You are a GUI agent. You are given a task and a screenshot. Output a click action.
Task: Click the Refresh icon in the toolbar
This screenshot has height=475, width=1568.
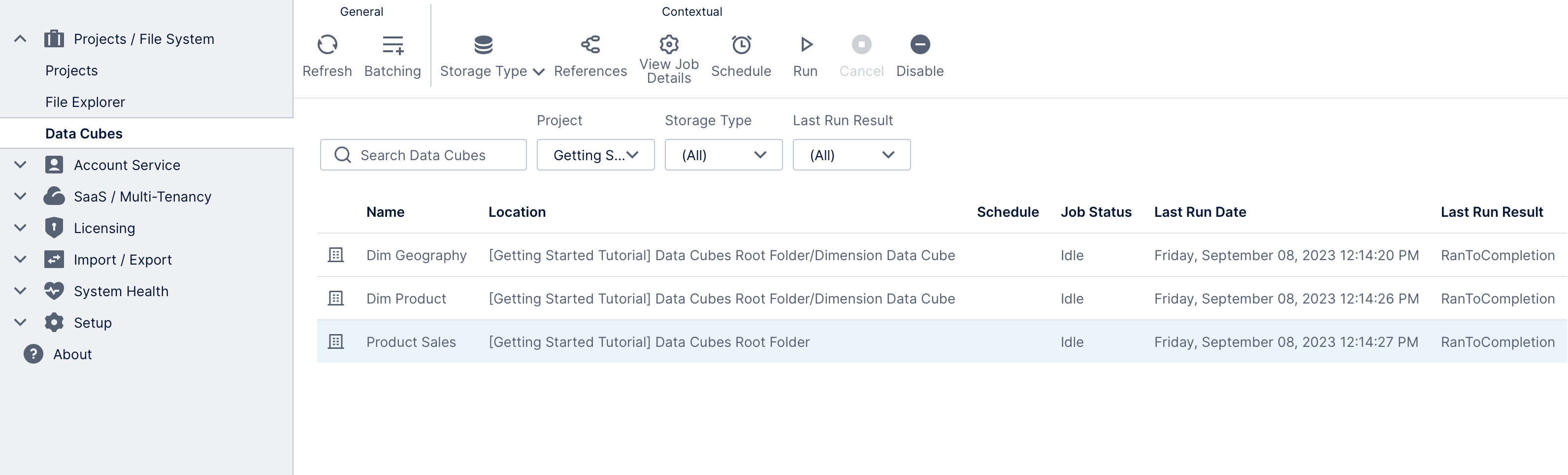point(327,44)
